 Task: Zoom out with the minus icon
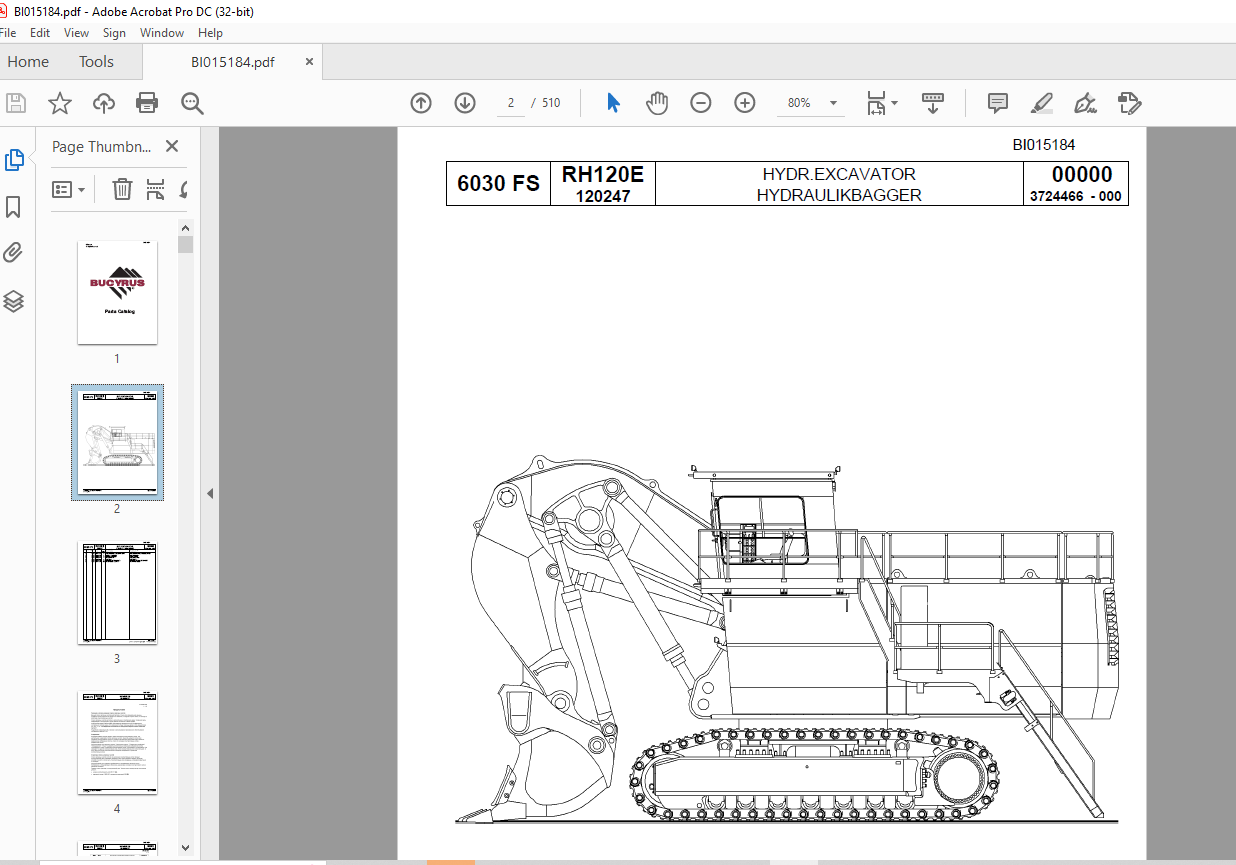pos(701,103)
